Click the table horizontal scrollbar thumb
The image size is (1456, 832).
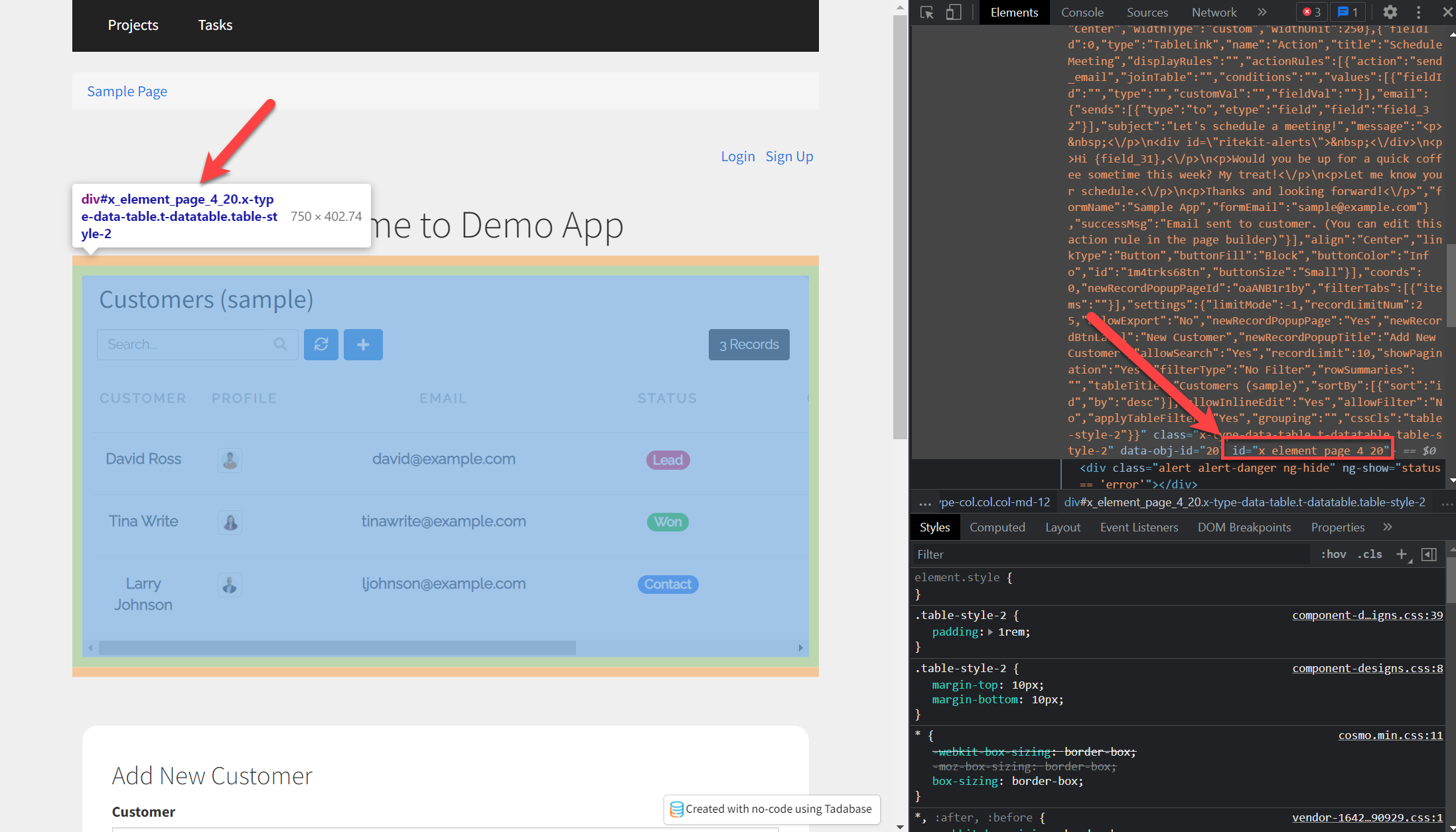coord(337,648)
